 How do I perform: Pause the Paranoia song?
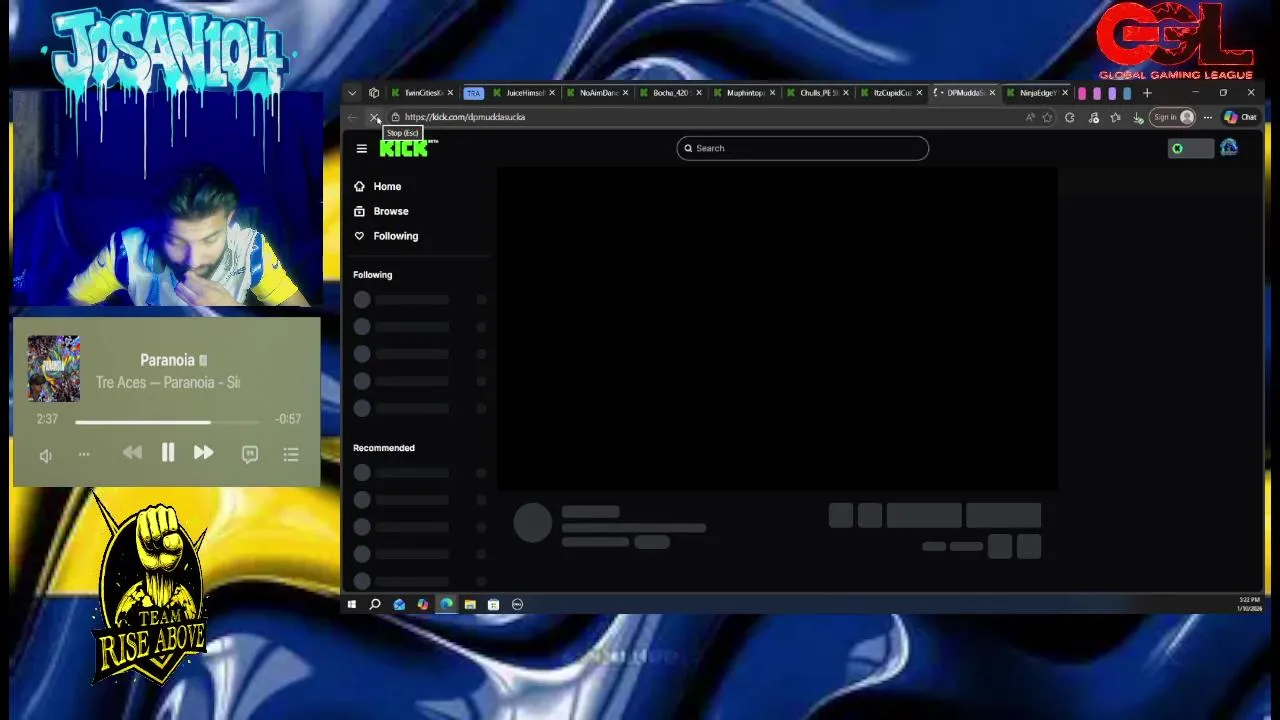(x=168, y=453)
